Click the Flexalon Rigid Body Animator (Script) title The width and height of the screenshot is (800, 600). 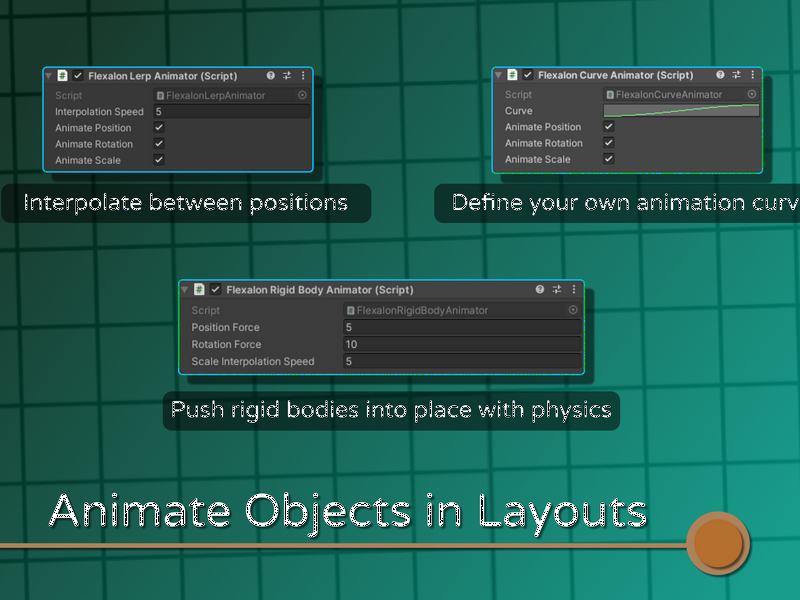[319, 289]
